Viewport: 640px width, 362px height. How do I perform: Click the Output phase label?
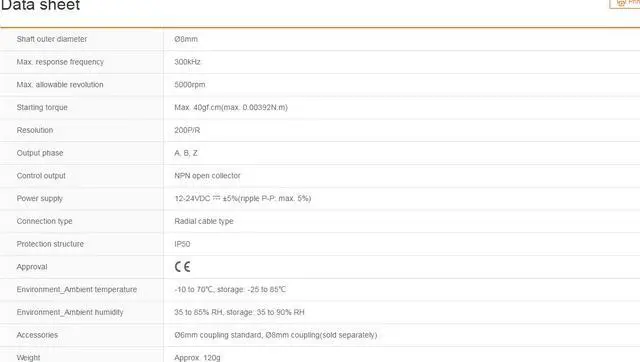coord(40,153)
